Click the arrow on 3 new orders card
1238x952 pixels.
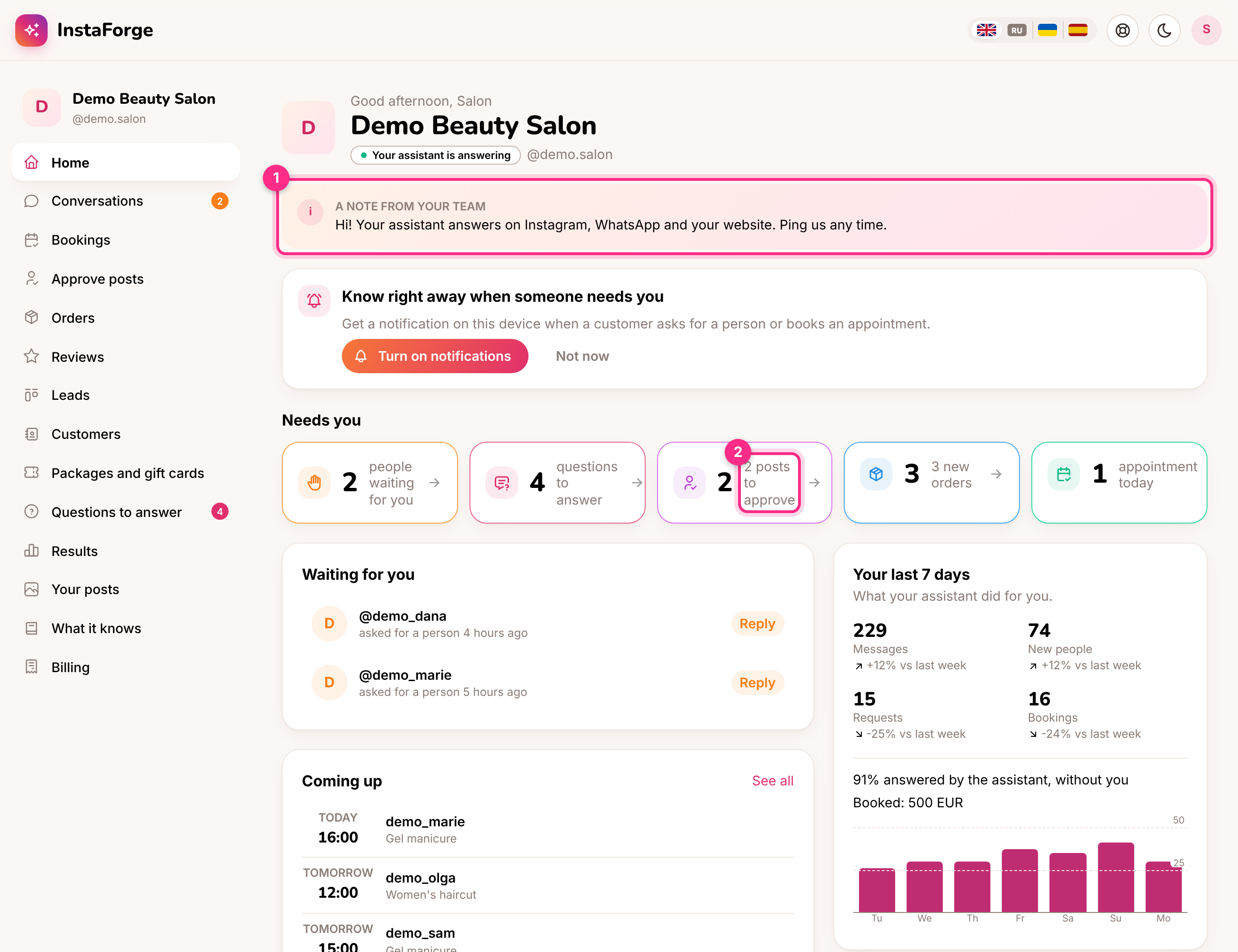tap(996, 474)
